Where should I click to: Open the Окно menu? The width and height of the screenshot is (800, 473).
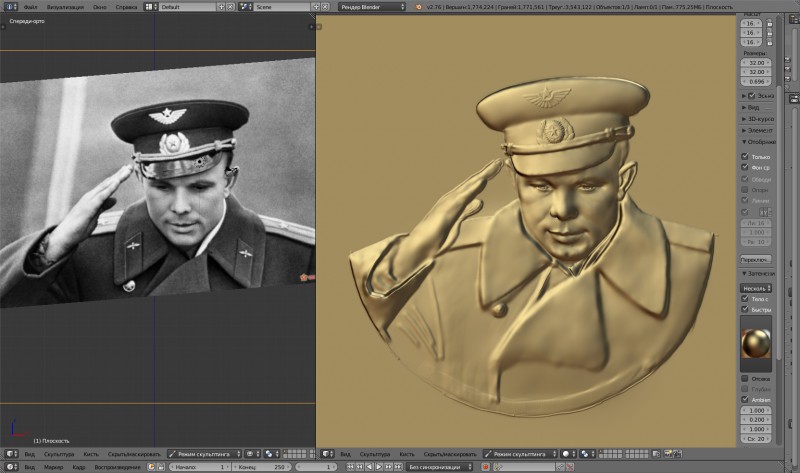[x=99, y=7]
